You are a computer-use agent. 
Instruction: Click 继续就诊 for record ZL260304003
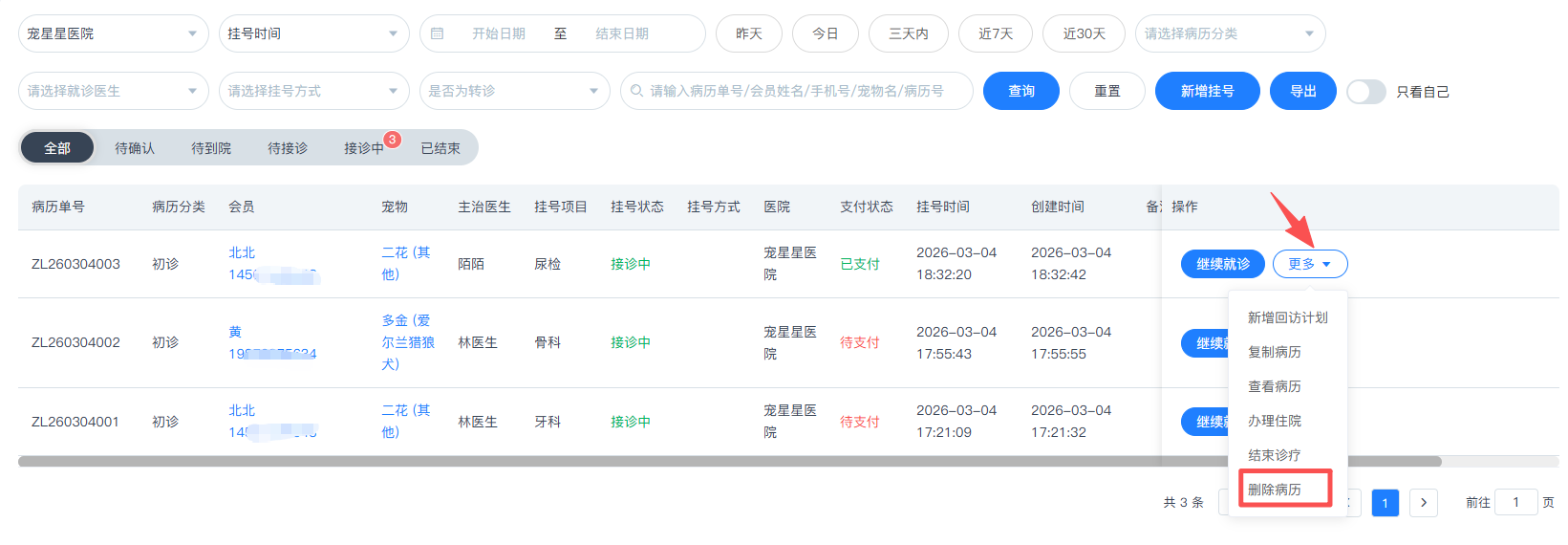coord(1222,264)
